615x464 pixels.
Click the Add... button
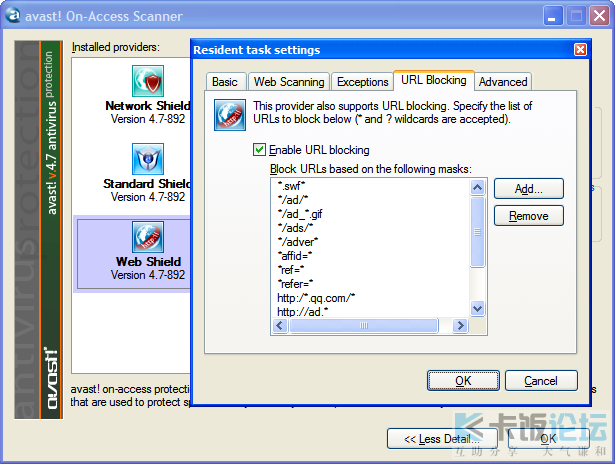[x=528, y=188]
